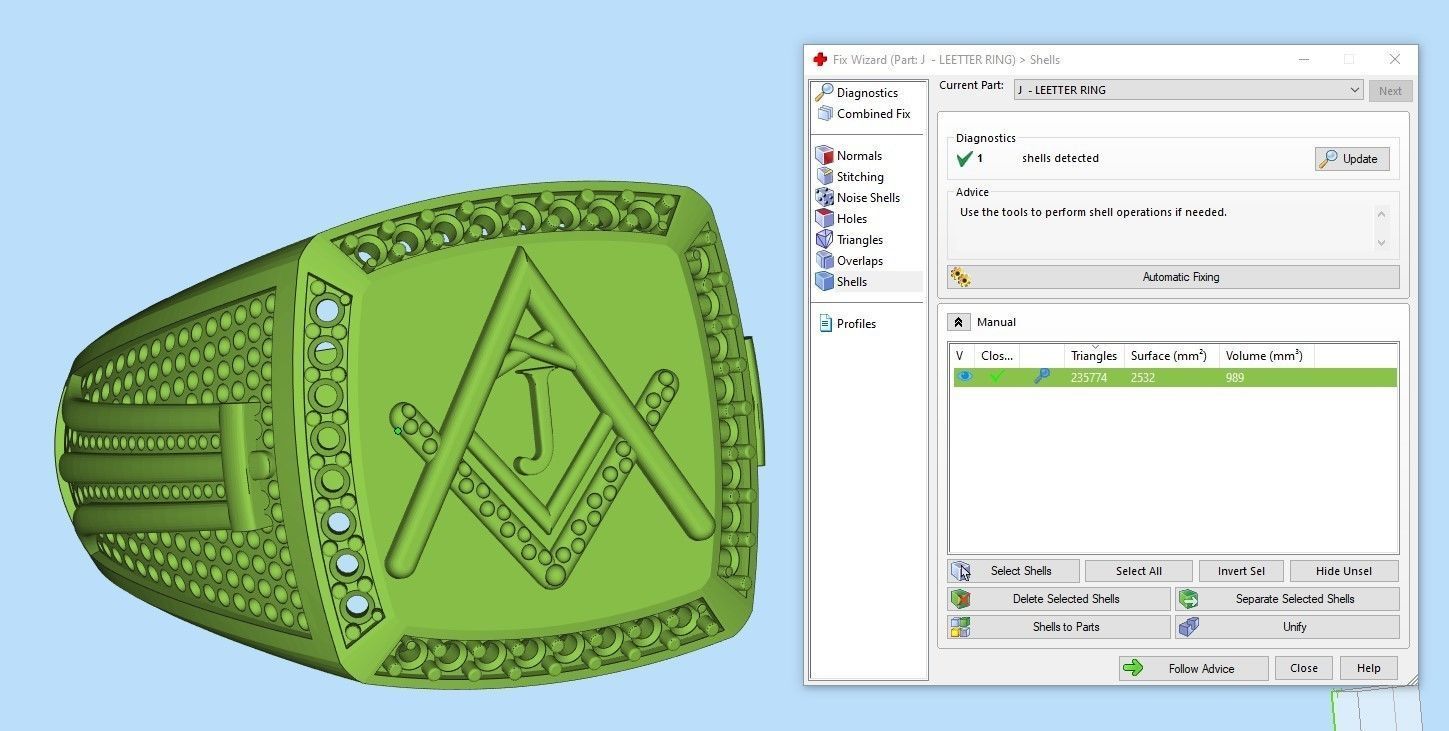Delete Selected Shells
Screen dimensions: 1449x731
point(1059,599)
